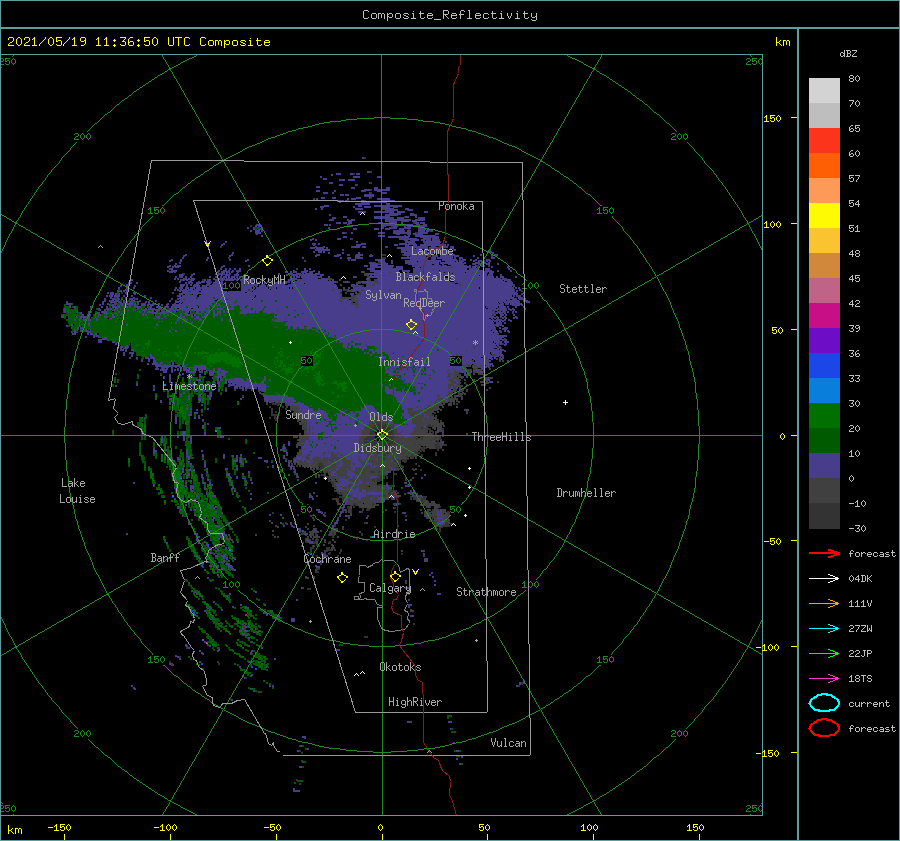
Task: Select the white 04DK arrow legend icon
Action: coord(824,578)
